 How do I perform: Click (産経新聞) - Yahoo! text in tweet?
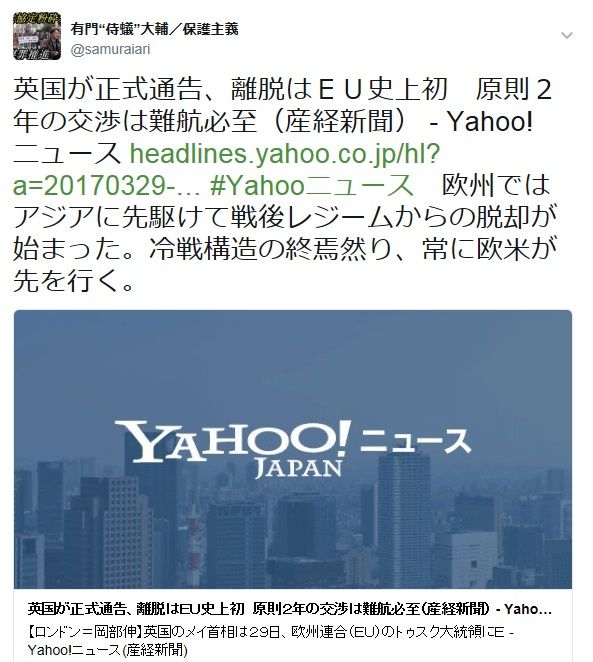pyautogui.click(x=403, y=122)
